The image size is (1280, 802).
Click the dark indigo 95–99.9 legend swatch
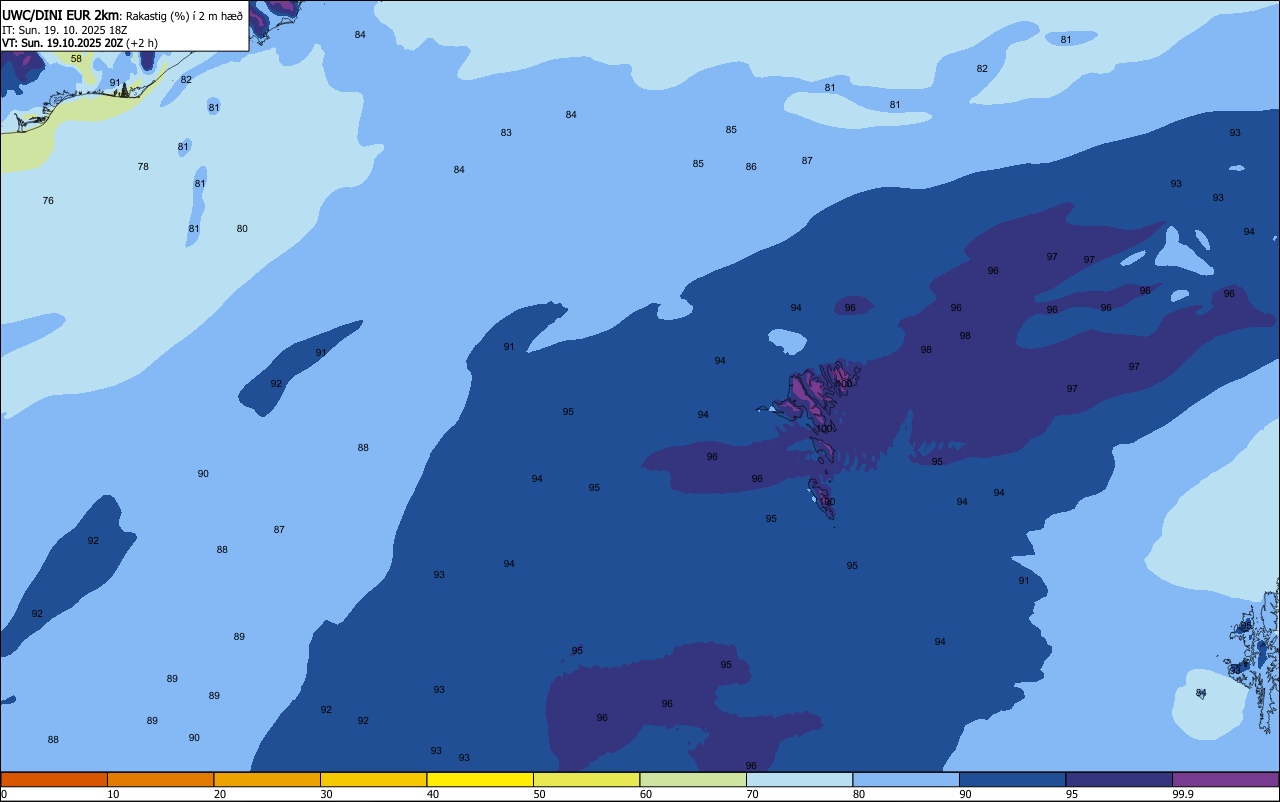tap(1119, 779)
